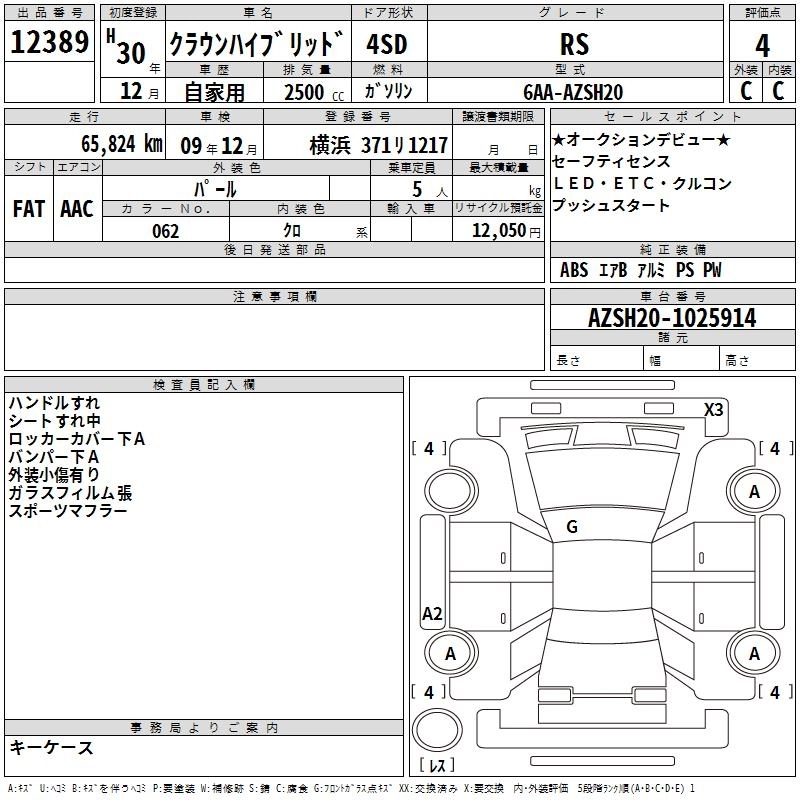Click the displacement value 2500 cc

click(x=314, y=92)
